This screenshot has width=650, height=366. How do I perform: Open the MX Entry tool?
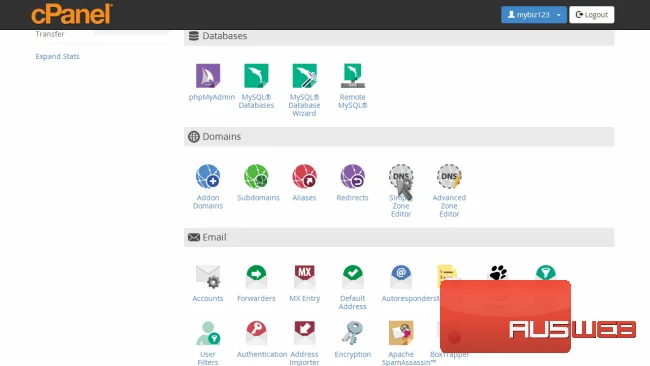pos(304,283)
